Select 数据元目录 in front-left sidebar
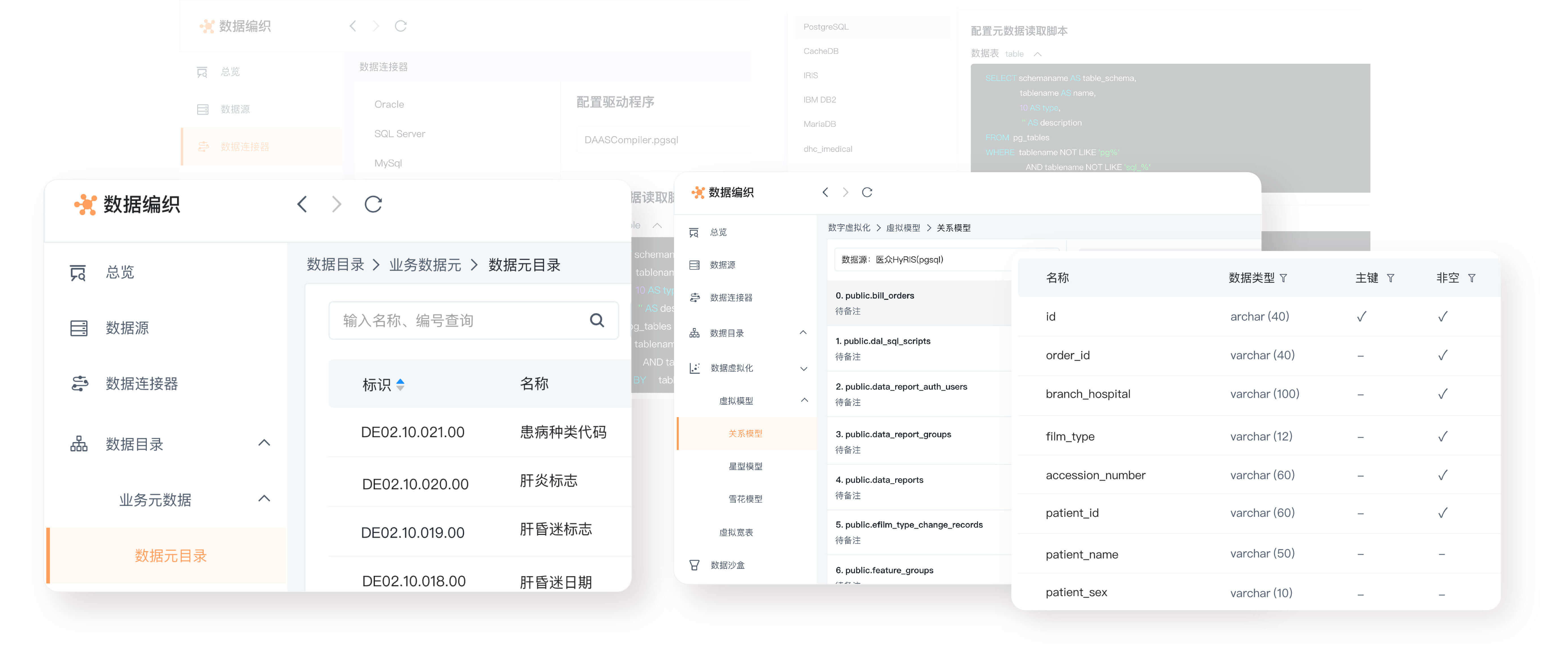This screenshot has width=1568, height=650. click(167, 556)
